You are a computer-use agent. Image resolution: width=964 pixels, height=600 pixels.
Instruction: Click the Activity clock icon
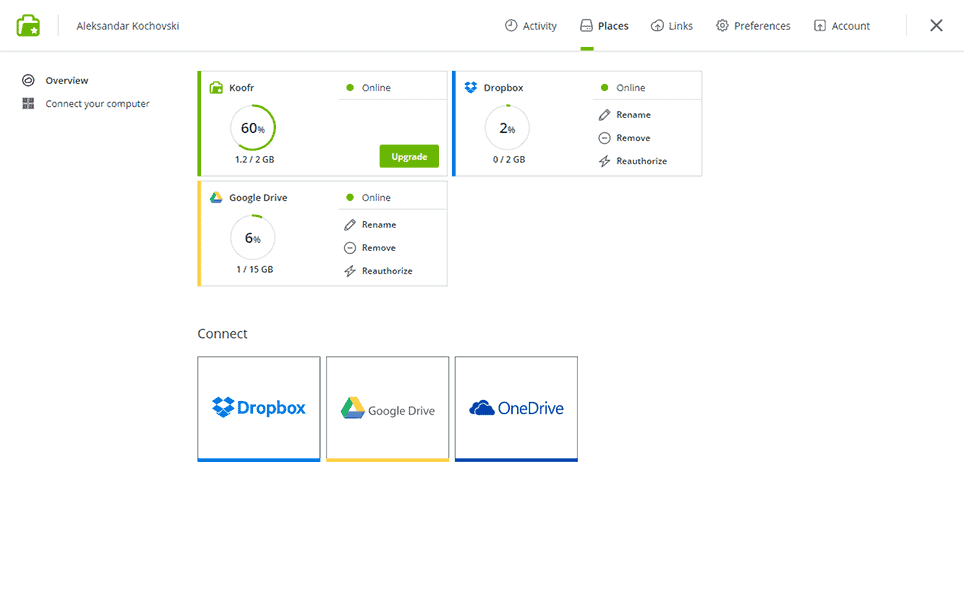(x=511, y=25)
